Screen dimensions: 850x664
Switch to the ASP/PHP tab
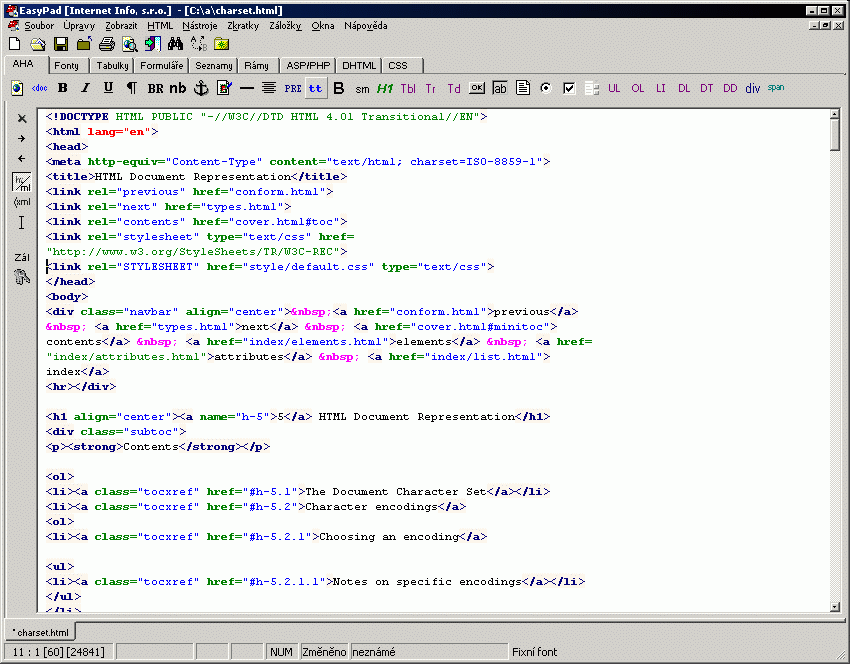(308, 66)
